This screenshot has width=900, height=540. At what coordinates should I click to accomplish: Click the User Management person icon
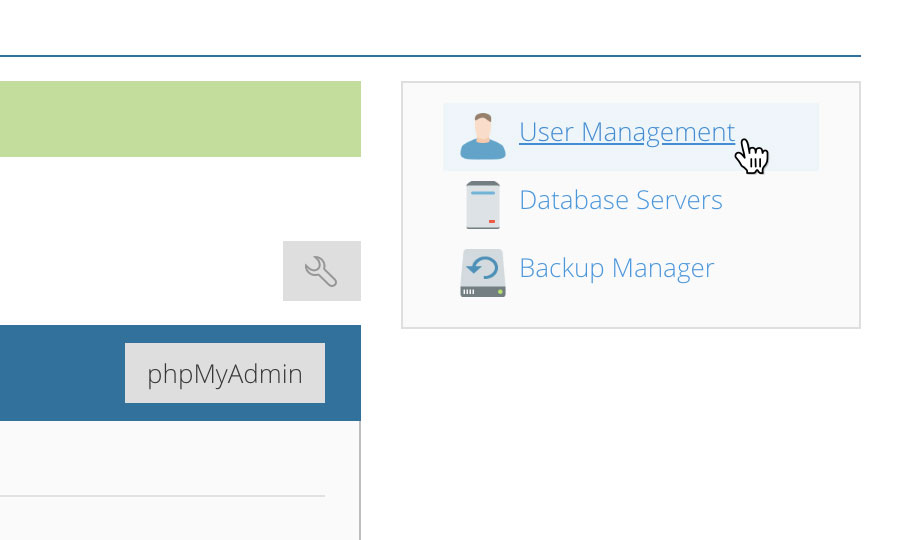point(483,136)
